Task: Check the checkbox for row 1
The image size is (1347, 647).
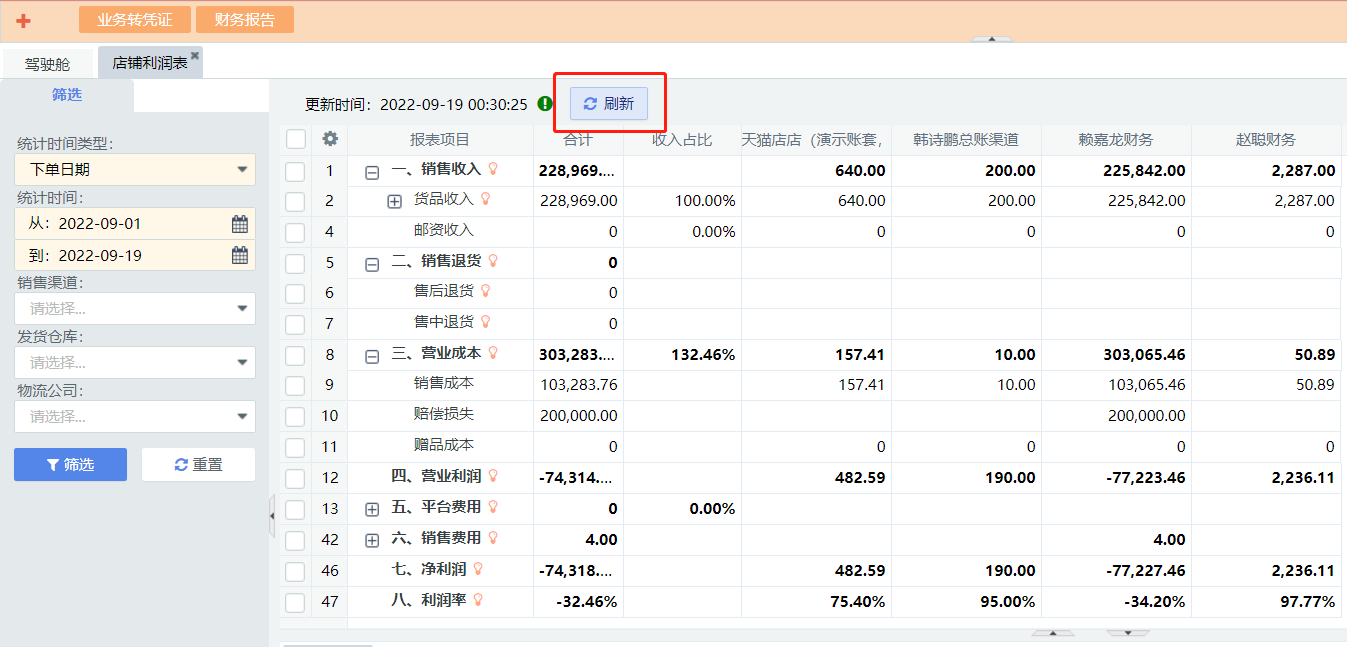Action: [295, 171]
